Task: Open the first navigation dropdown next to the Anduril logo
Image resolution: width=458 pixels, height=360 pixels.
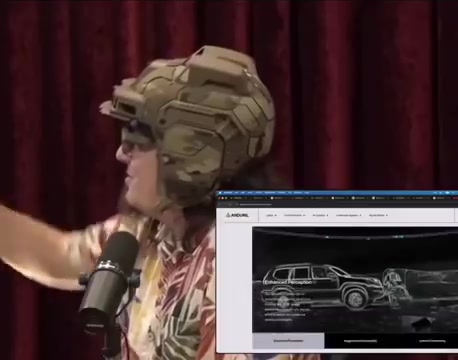Action: click(x=271, y=215)
